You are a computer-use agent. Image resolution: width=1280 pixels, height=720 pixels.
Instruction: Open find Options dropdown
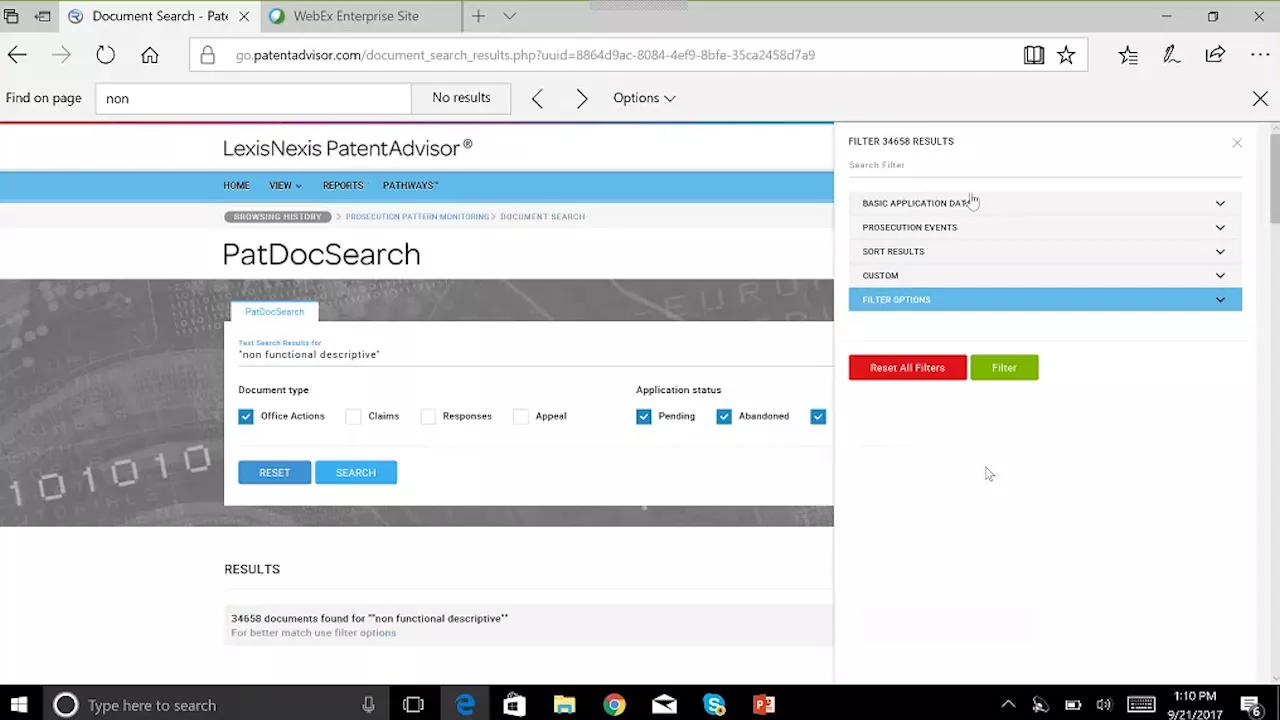click(x=644, y=98)
